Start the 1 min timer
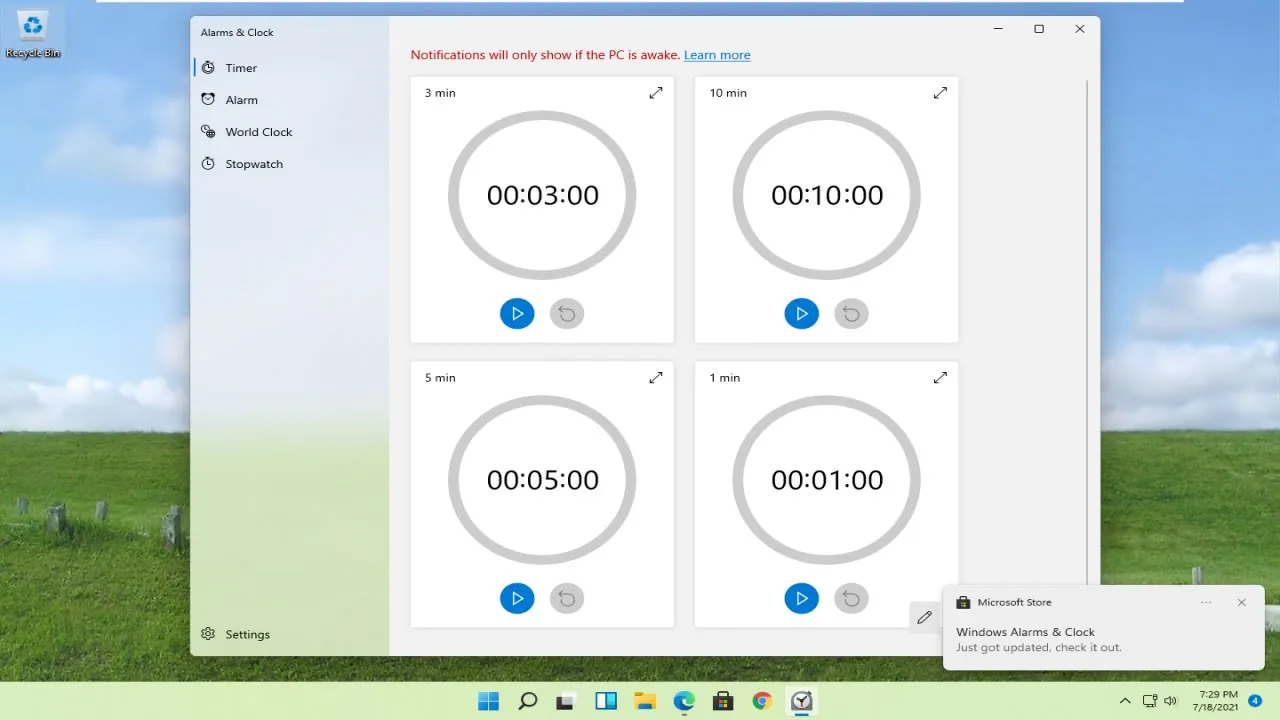The width and height of the screenshot is (1280, 720). coord(802,599)
